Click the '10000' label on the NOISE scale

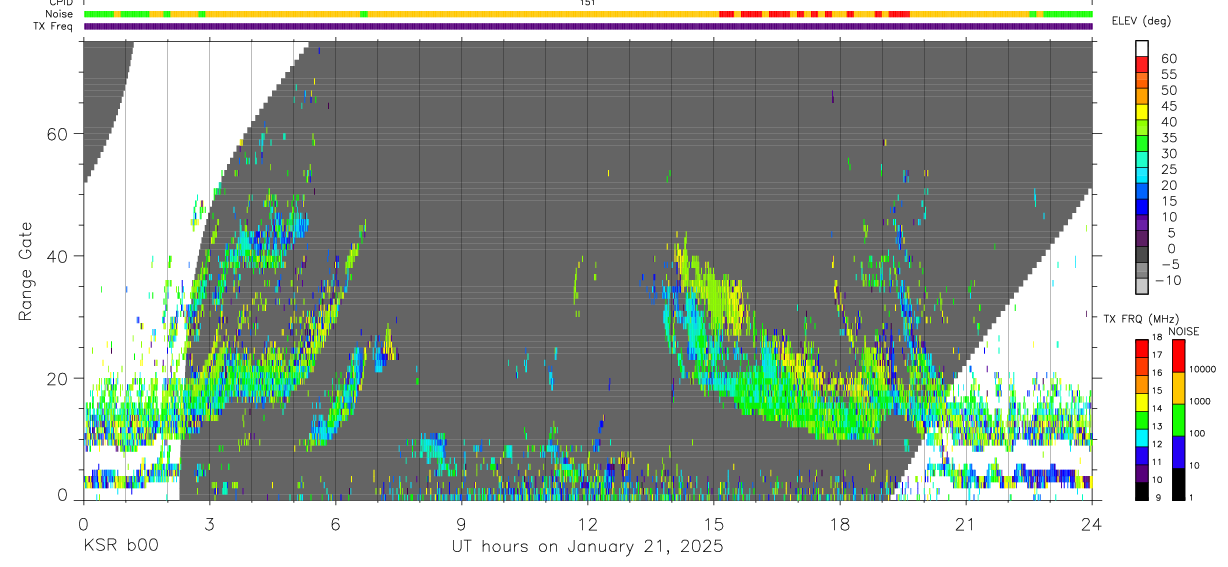(1203, 369)
